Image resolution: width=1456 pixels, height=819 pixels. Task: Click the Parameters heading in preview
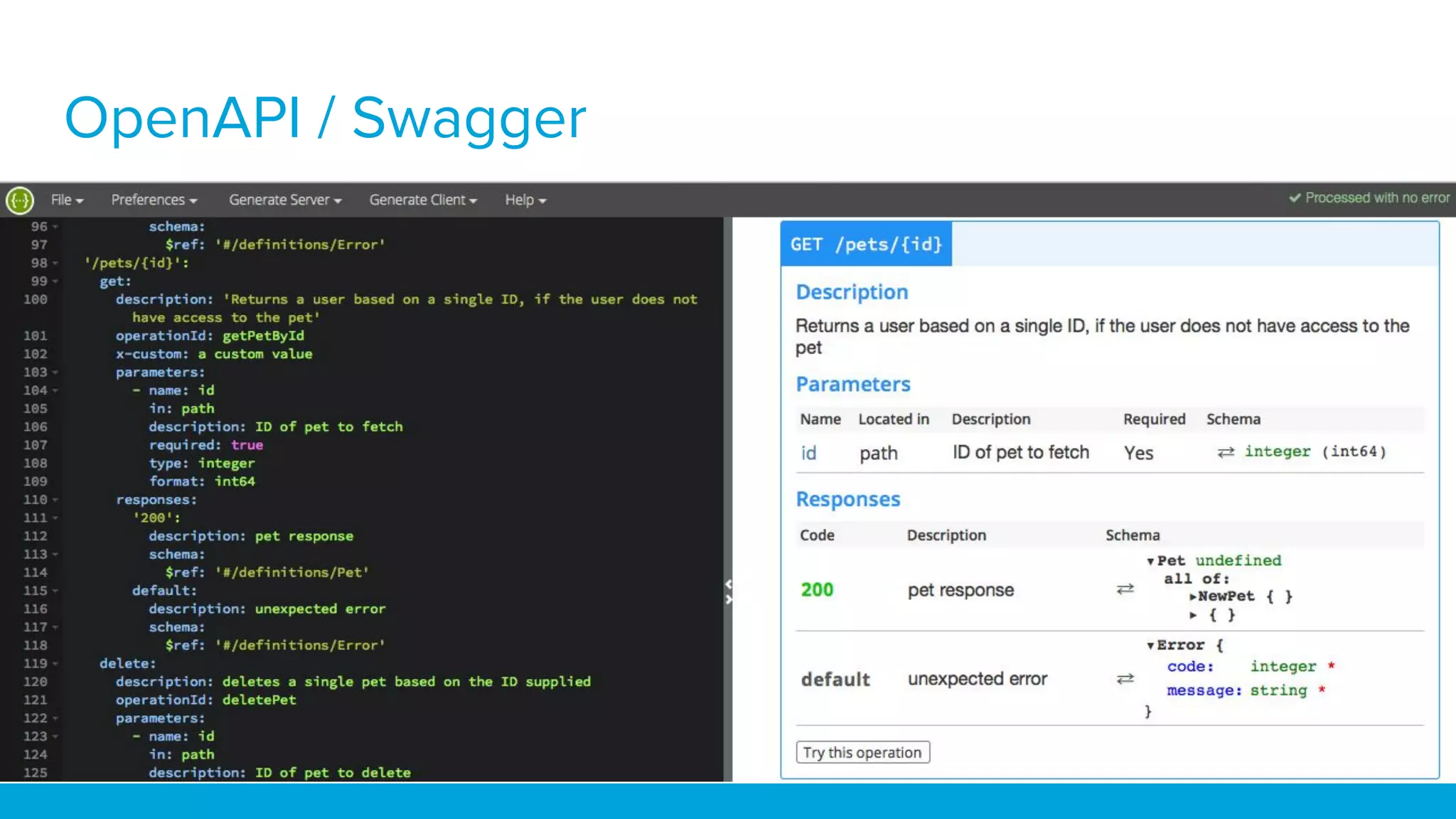click(x=853, y=385)
